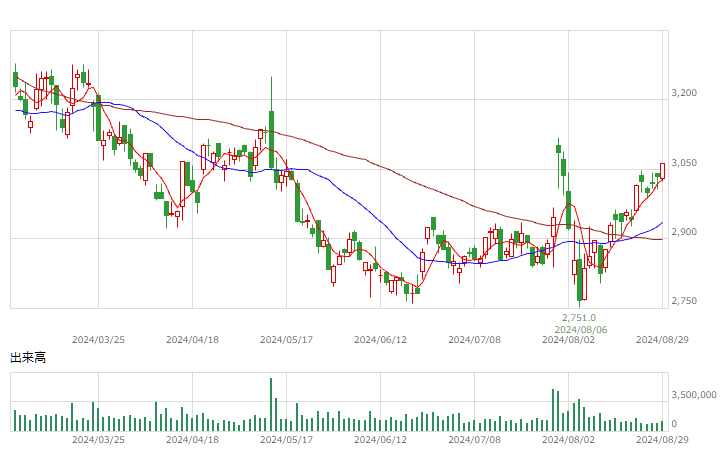Click 2024/07/08 date under the price chart
The height and width of the screenshot is (457, 721).
click(475, 340)
